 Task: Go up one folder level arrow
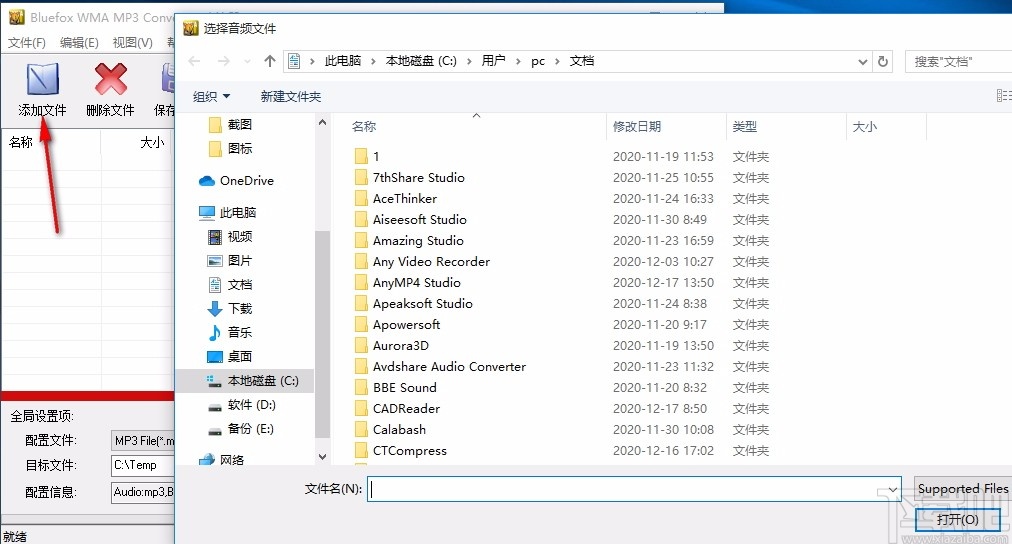tap(270, 61)
